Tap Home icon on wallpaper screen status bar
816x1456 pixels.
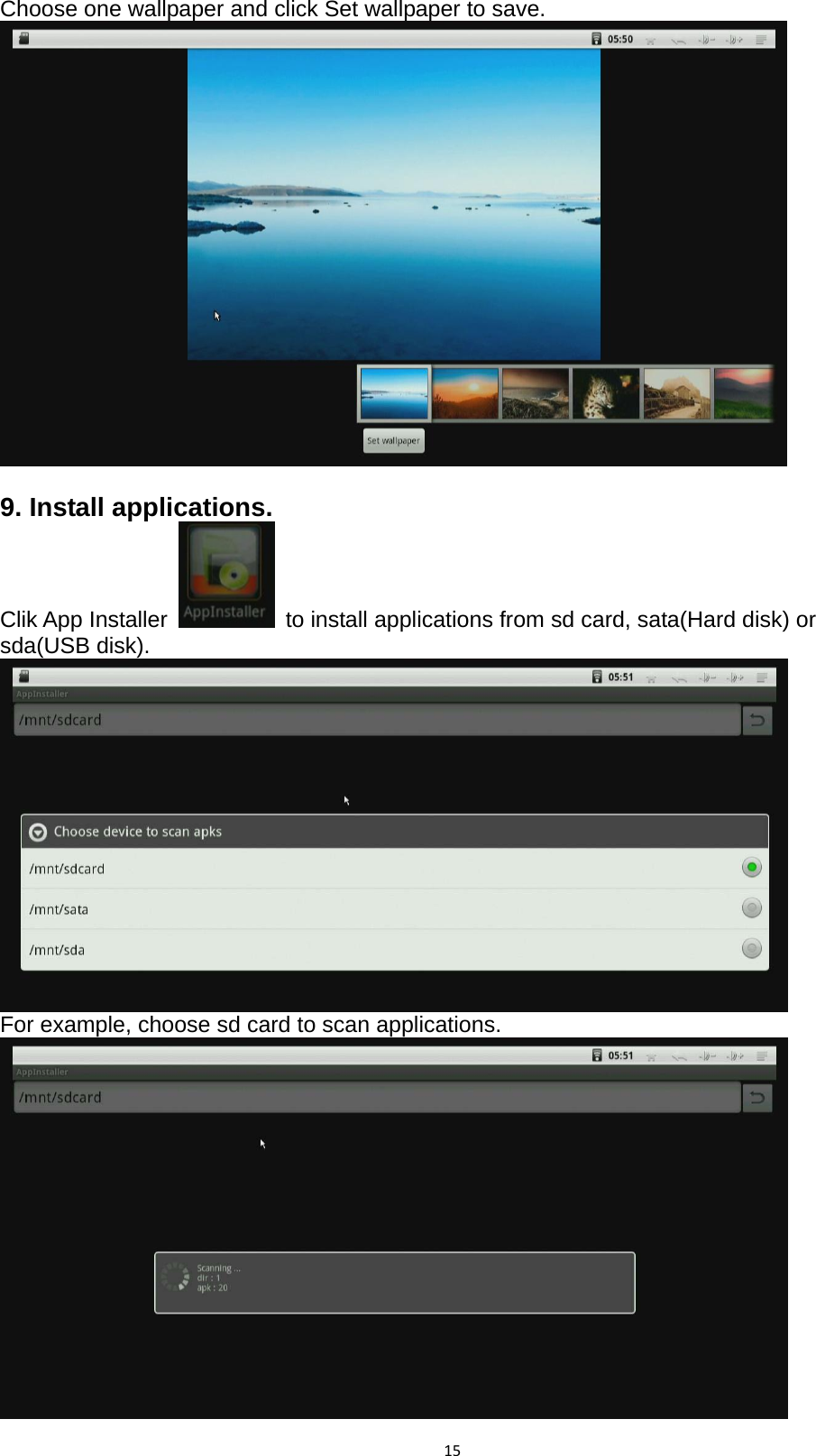point(651,41)
